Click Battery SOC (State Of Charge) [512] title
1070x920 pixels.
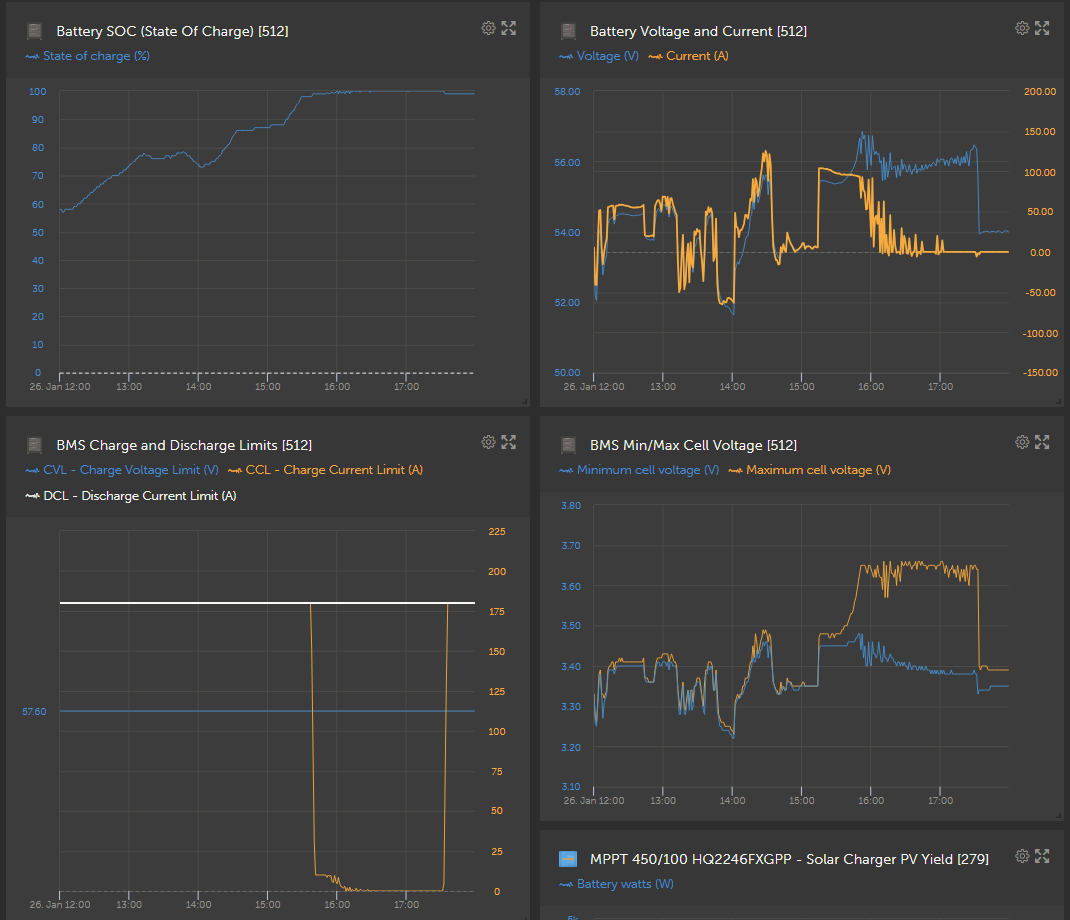(x=172, y=31)
